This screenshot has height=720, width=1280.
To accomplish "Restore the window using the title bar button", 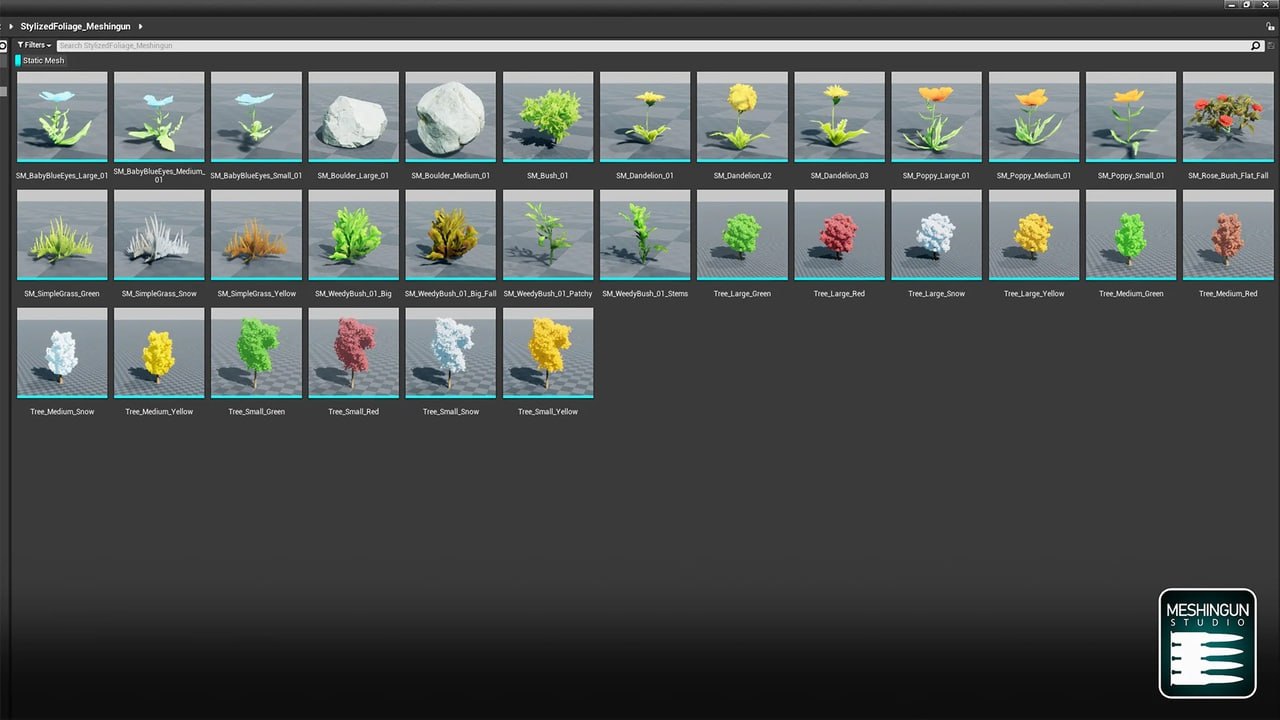I will tap(1246, 5).
